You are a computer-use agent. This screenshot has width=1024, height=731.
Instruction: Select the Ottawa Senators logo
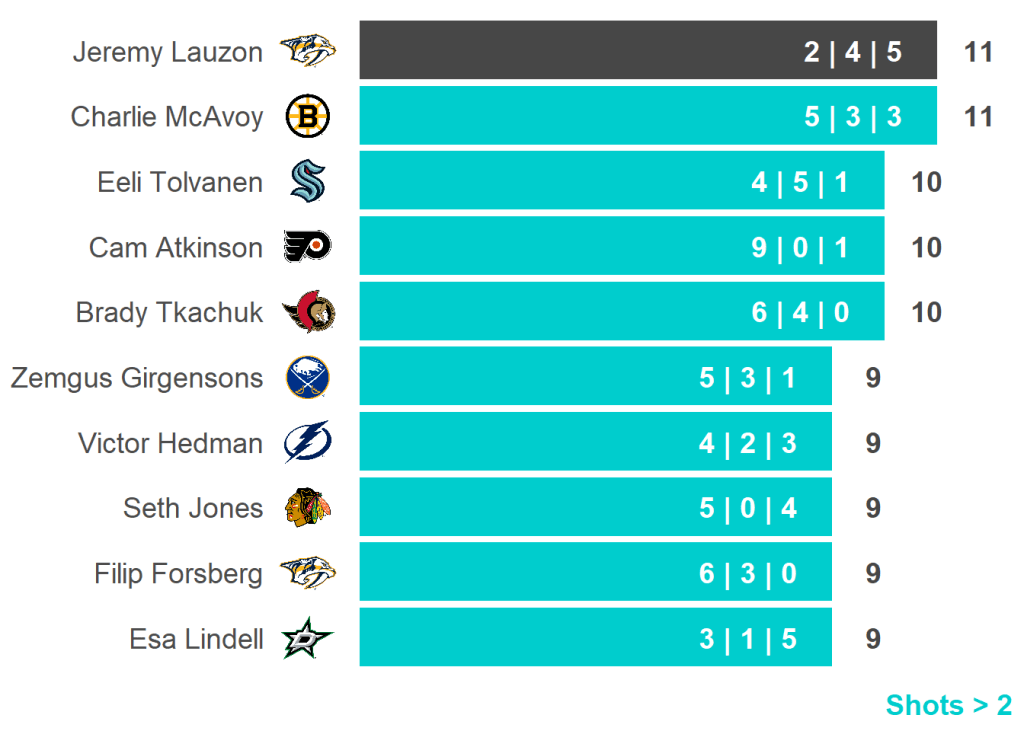(307, 313)
